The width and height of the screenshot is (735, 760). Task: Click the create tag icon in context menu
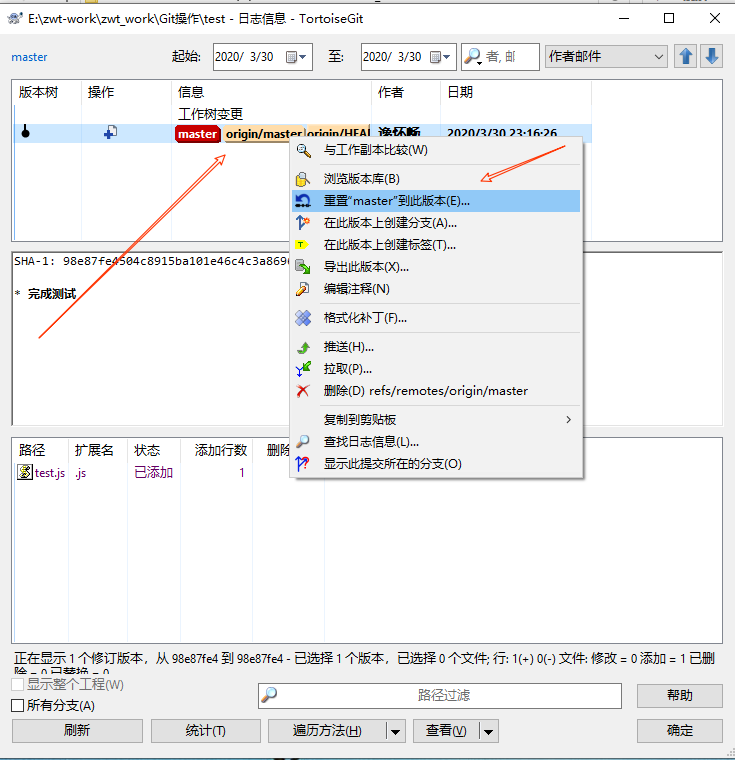(x=304, y=245)
